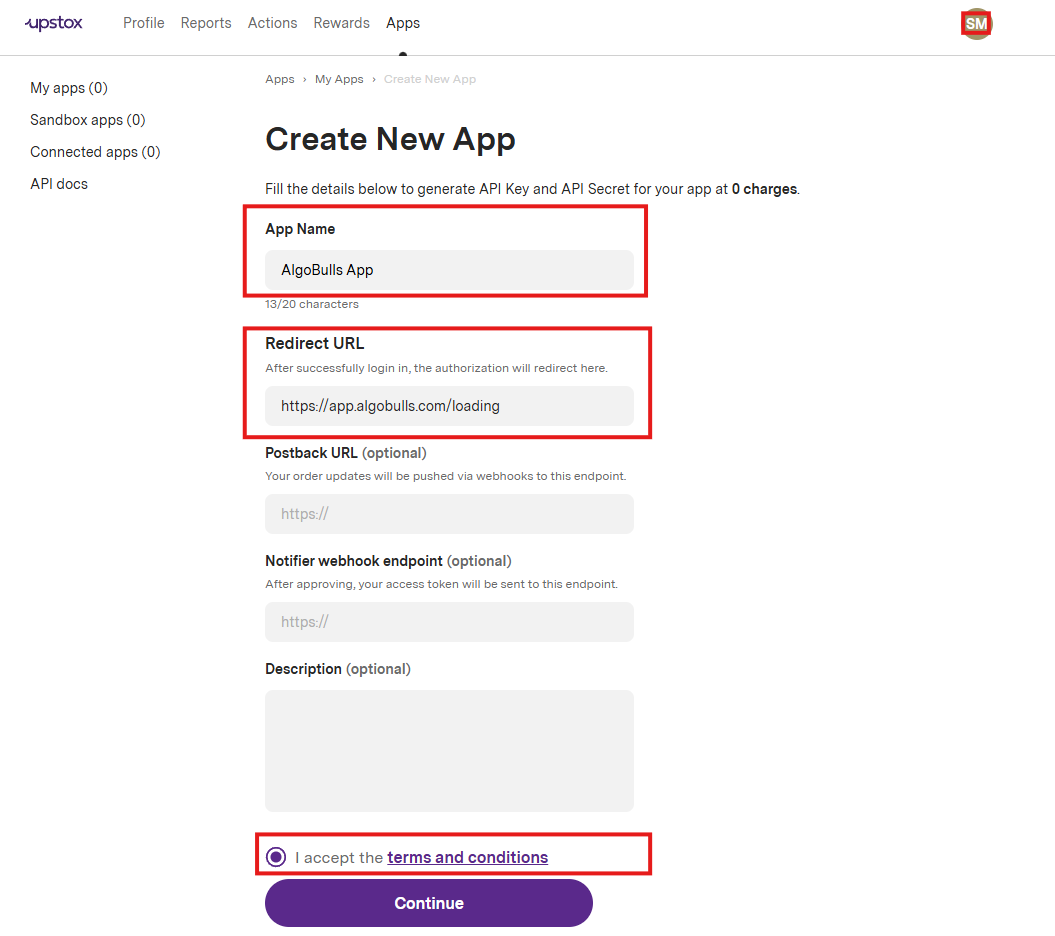The height and width of the screenshot is (936, 1055).
Task: Click the Apps breadcrumb link
Action: click(x=280, y=79)
